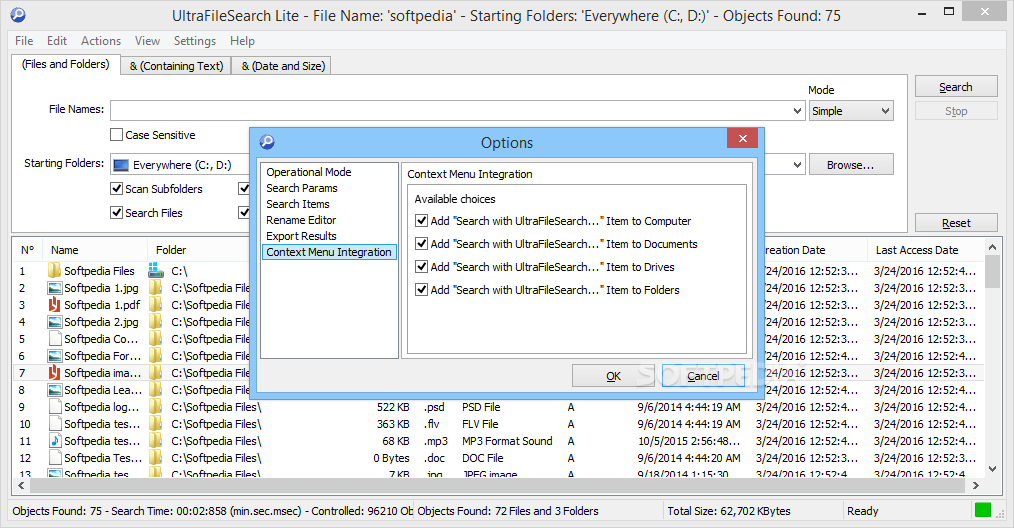Open the File menu
The height and width of the screenshot is (528, 1014).
[x=24, y=41]
